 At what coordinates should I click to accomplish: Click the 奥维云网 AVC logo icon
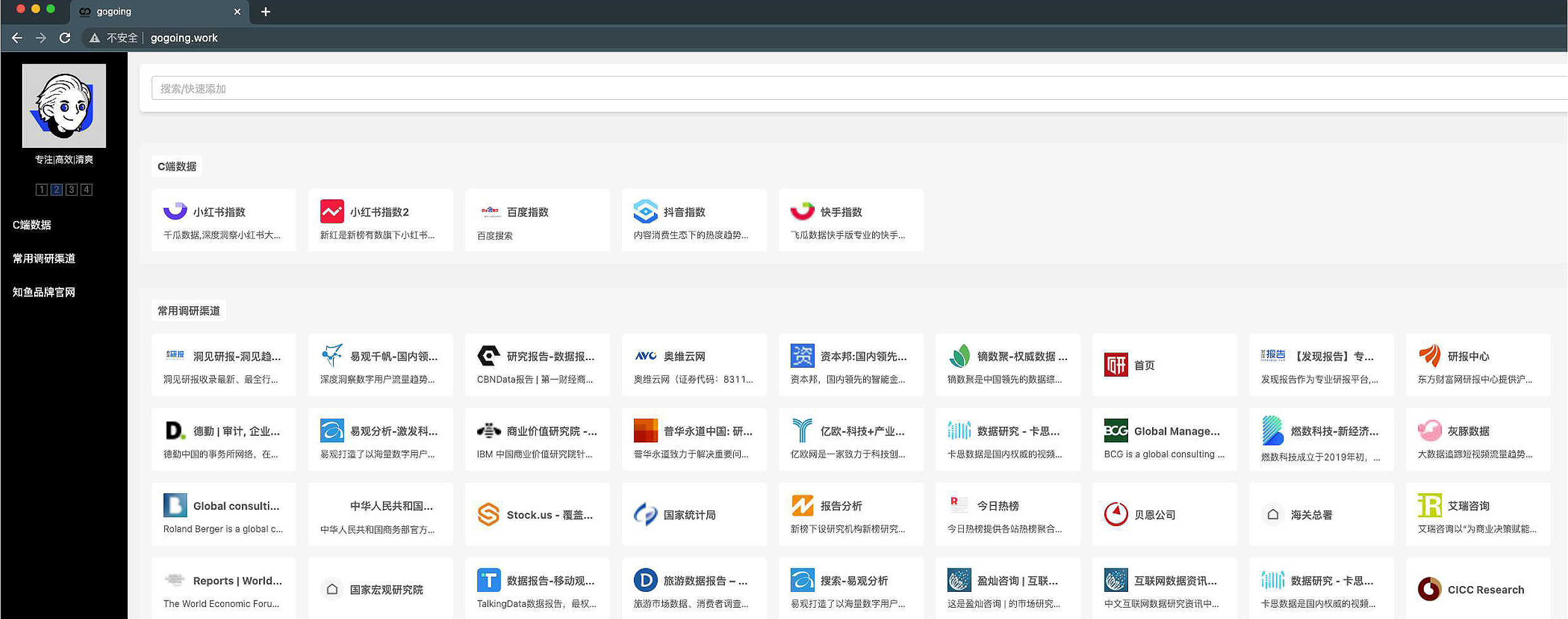pyautogui.click(x=645, y=355)
